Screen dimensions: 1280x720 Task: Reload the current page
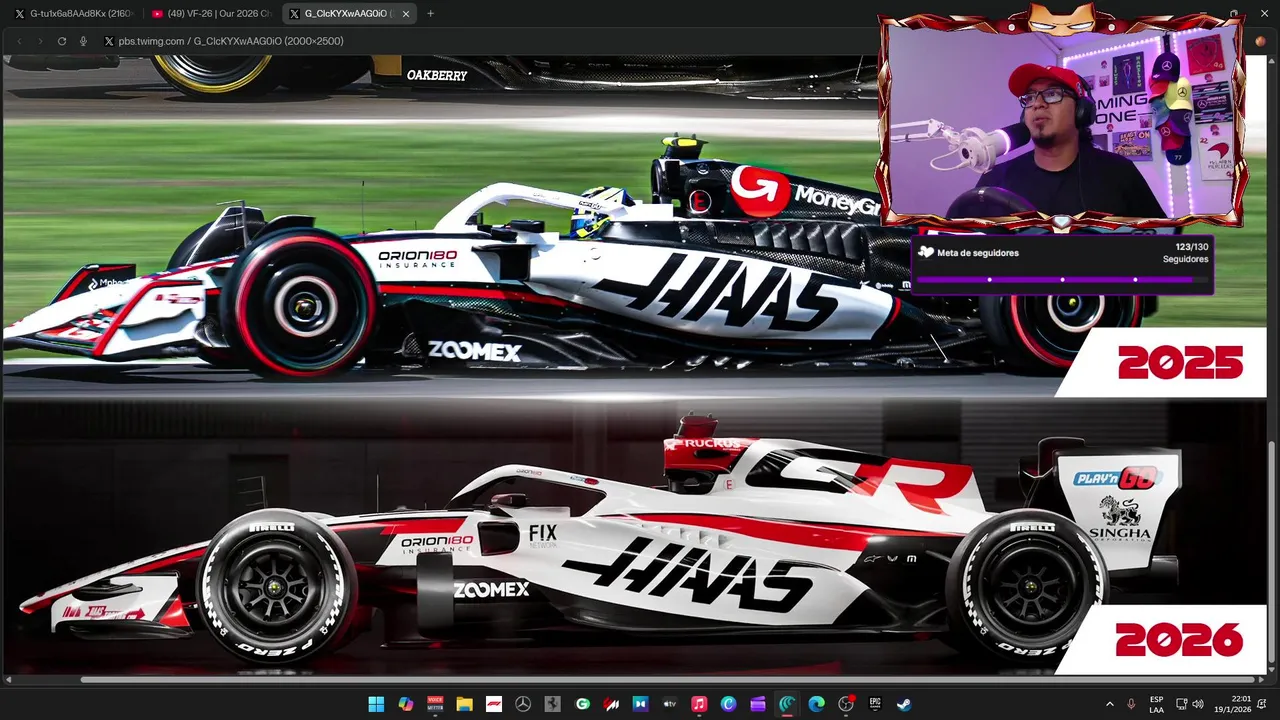coord(62,41)
